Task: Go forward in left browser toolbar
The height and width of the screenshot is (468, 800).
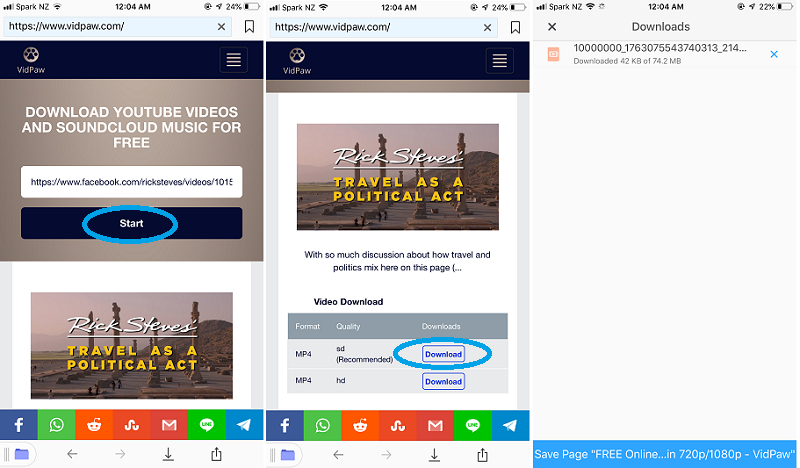Action: pos(120,454)
